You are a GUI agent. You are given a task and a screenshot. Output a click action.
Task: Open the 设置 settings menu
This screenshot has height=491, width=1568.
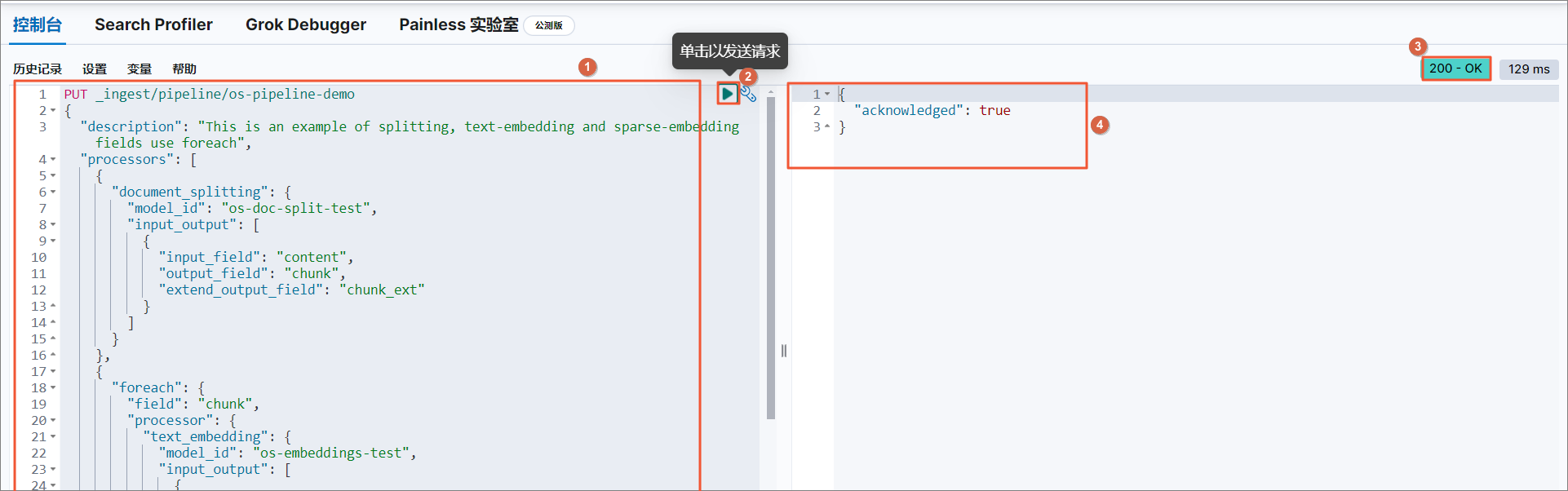(x=95, y=69)
